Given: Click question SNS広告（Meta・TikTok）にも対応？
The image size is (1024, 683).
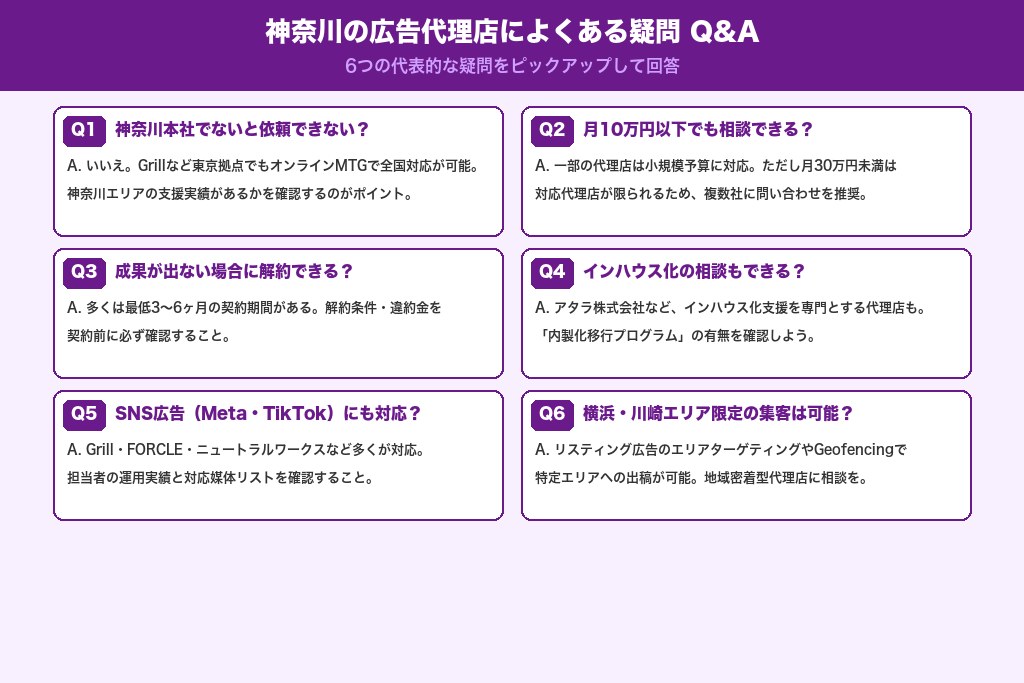Looking at the screenshot, I should click(x=268, y=413).
